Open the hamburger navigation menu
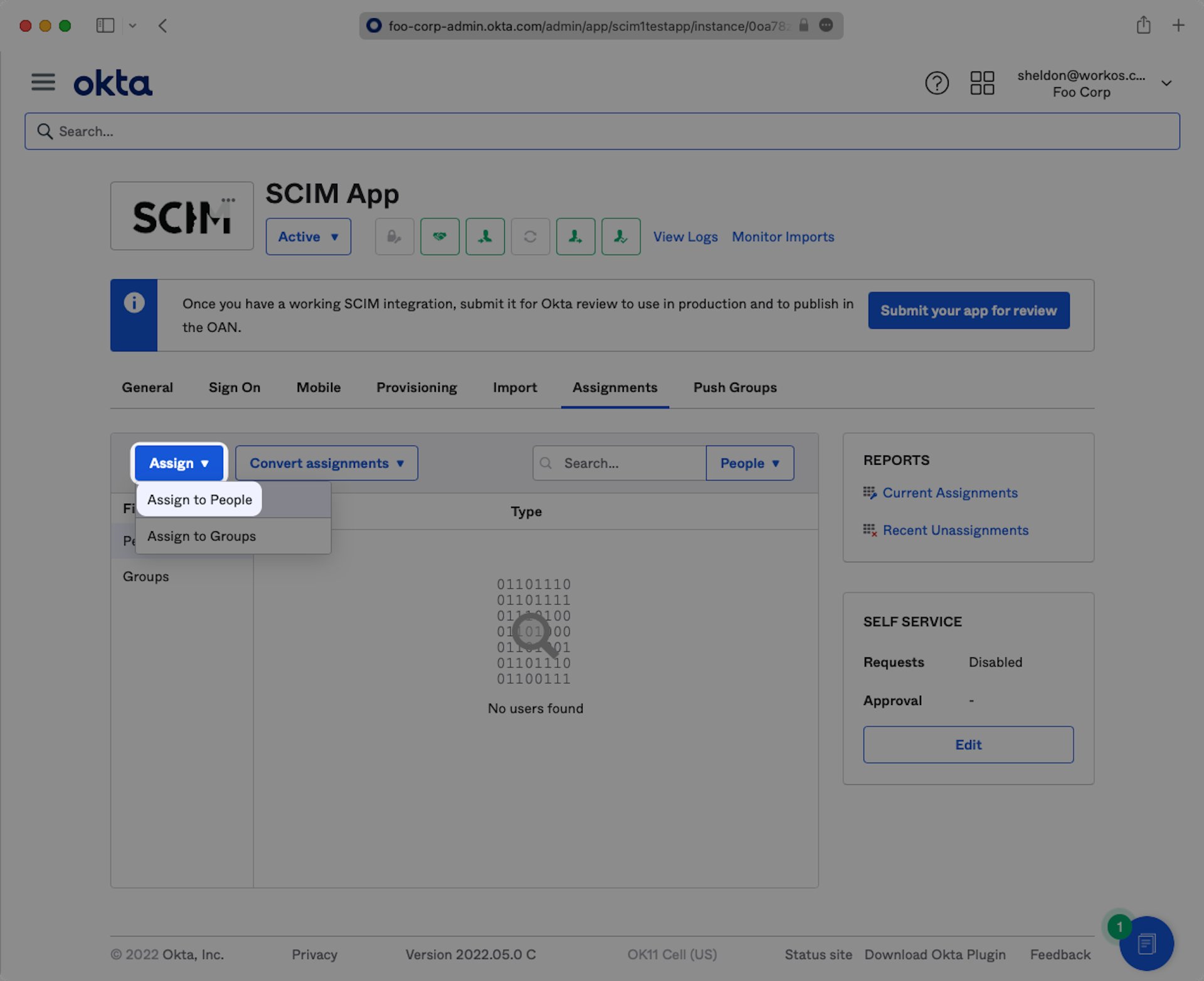The width and height of the screenshot is (1204, 981). click(43, 82)
